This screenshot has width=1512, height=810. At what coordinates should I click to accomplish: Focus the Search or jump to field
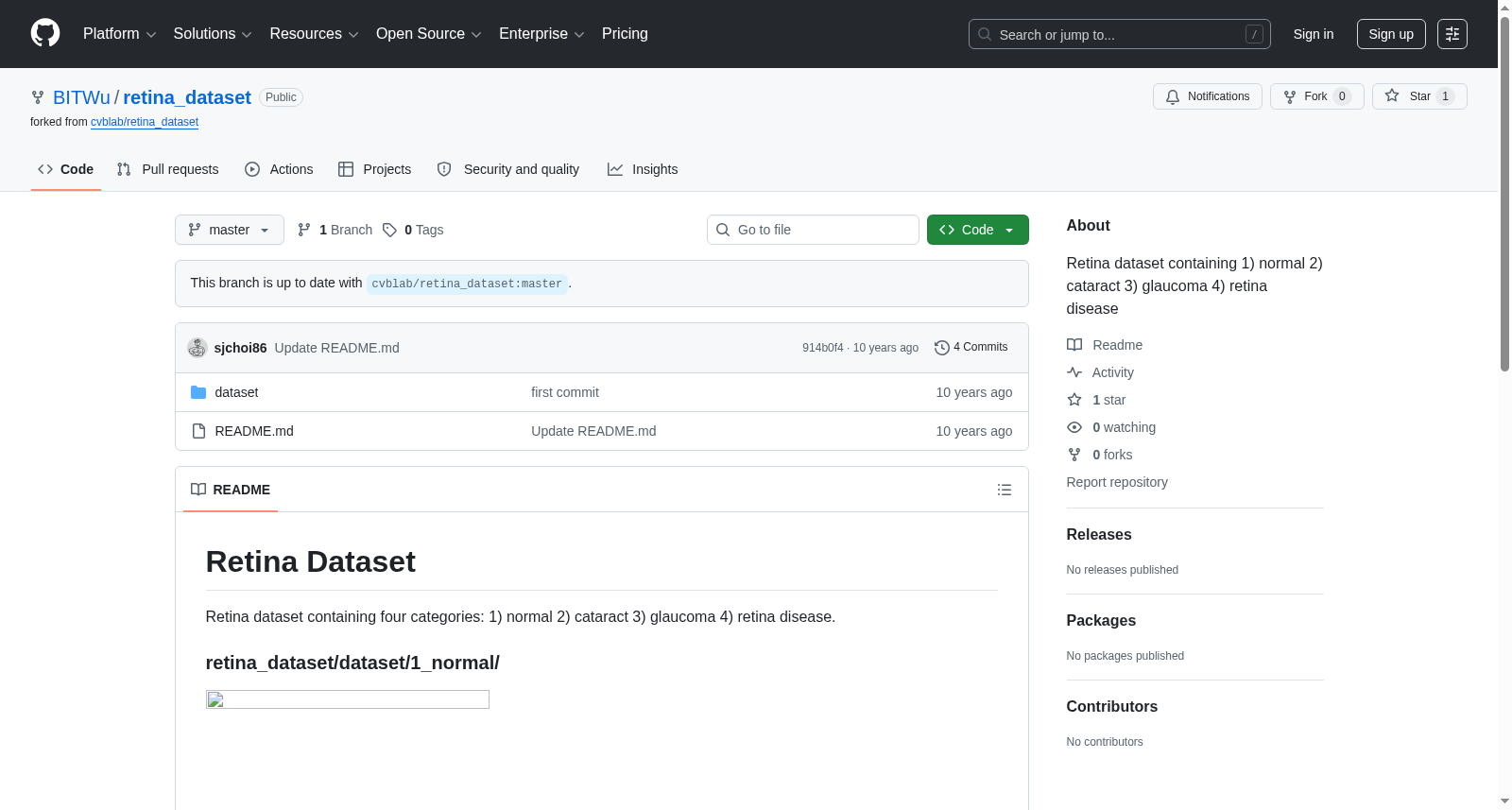tap(1120, 34)
